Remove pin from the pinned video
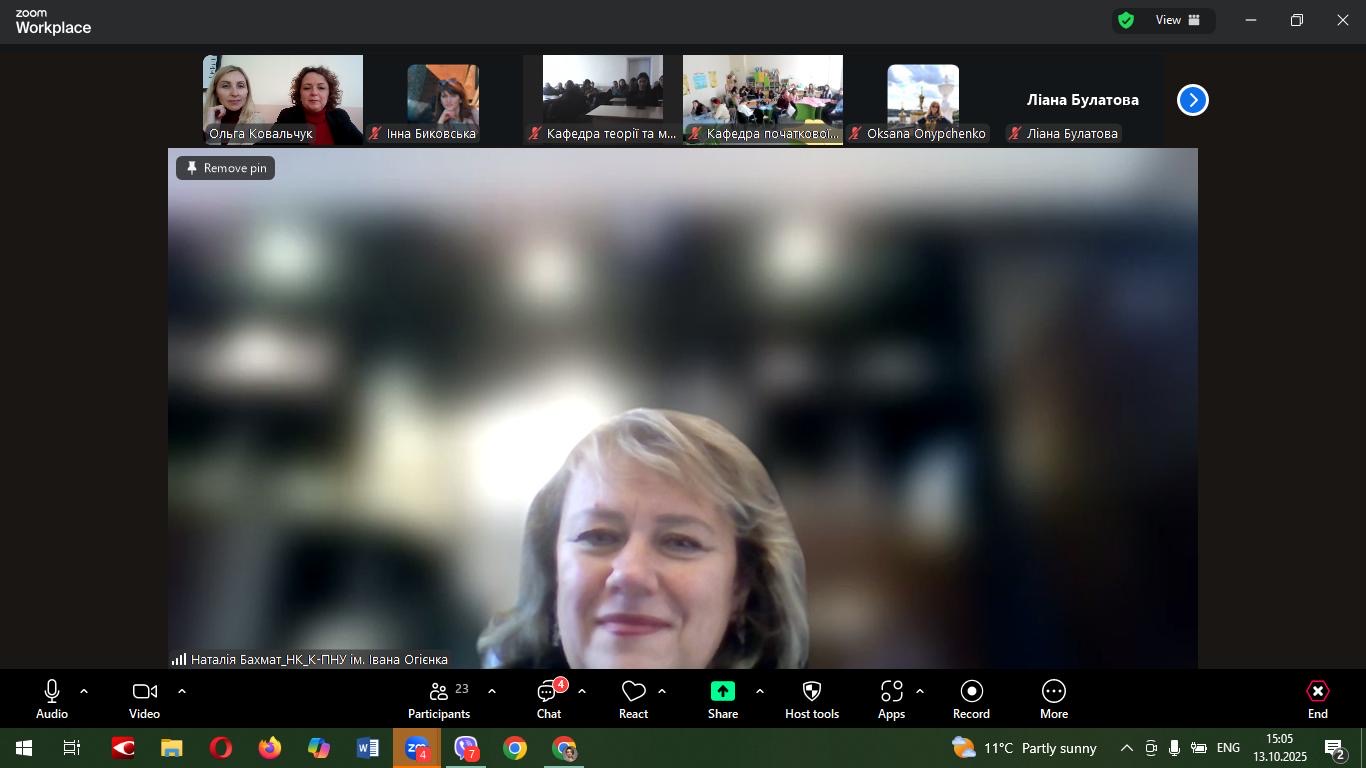Image resolution: width=1366 pixels, height=768 pixels. pyautogui.click(x=226, y=168)
